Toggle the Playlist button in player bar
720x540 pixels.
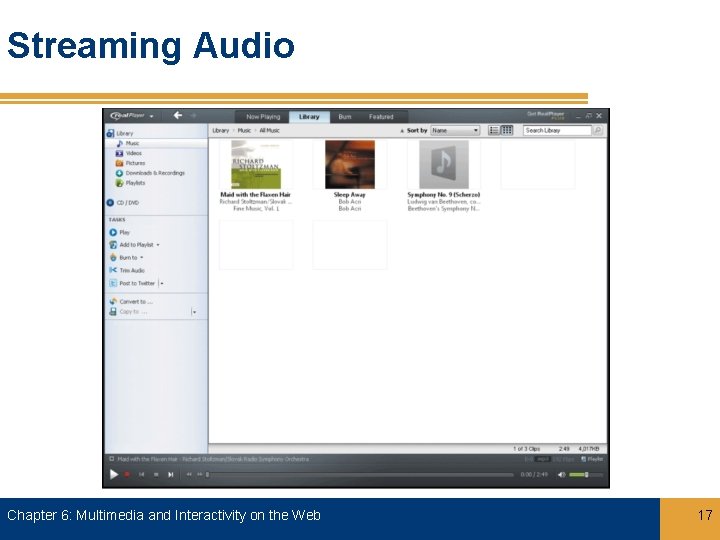point(592,459)
